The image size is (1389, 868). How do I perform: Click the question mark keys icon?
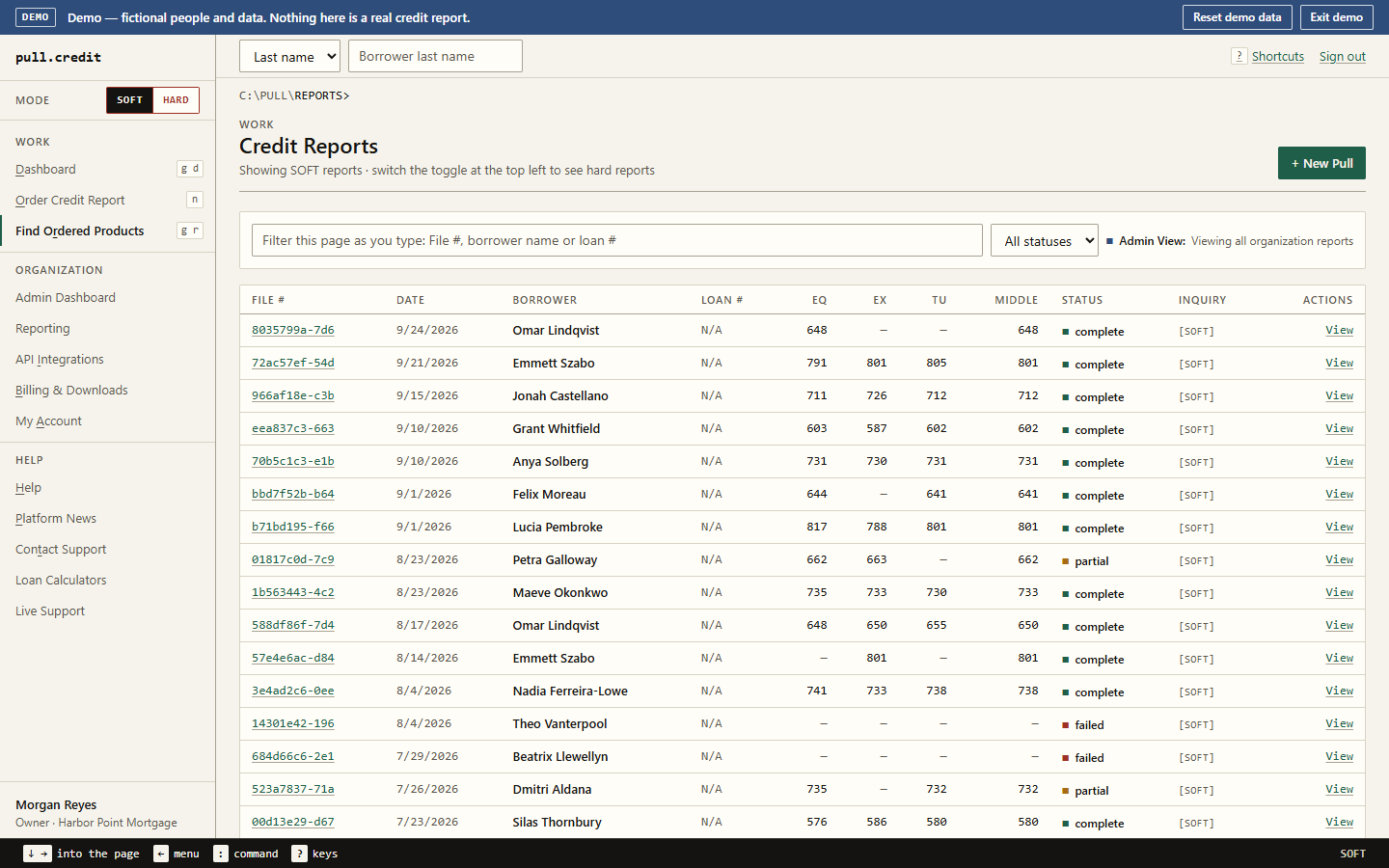click(300, 854)
